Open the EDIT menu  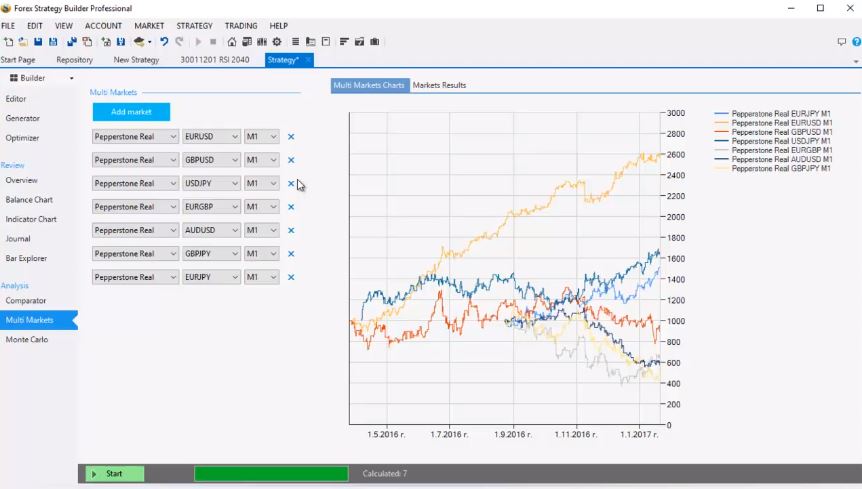click(x=35, y=26)
